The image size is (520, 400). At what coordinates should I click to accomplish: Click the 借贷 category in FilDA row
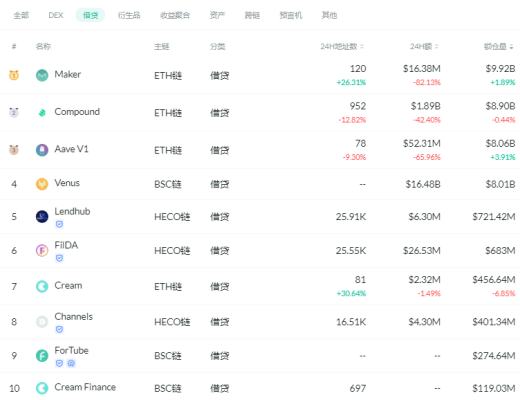[219, 251]
